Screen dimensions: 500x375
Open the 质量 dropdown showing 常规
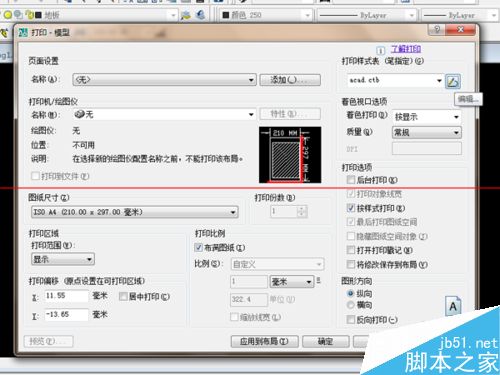pyautogui.click(x=427, y=133)
